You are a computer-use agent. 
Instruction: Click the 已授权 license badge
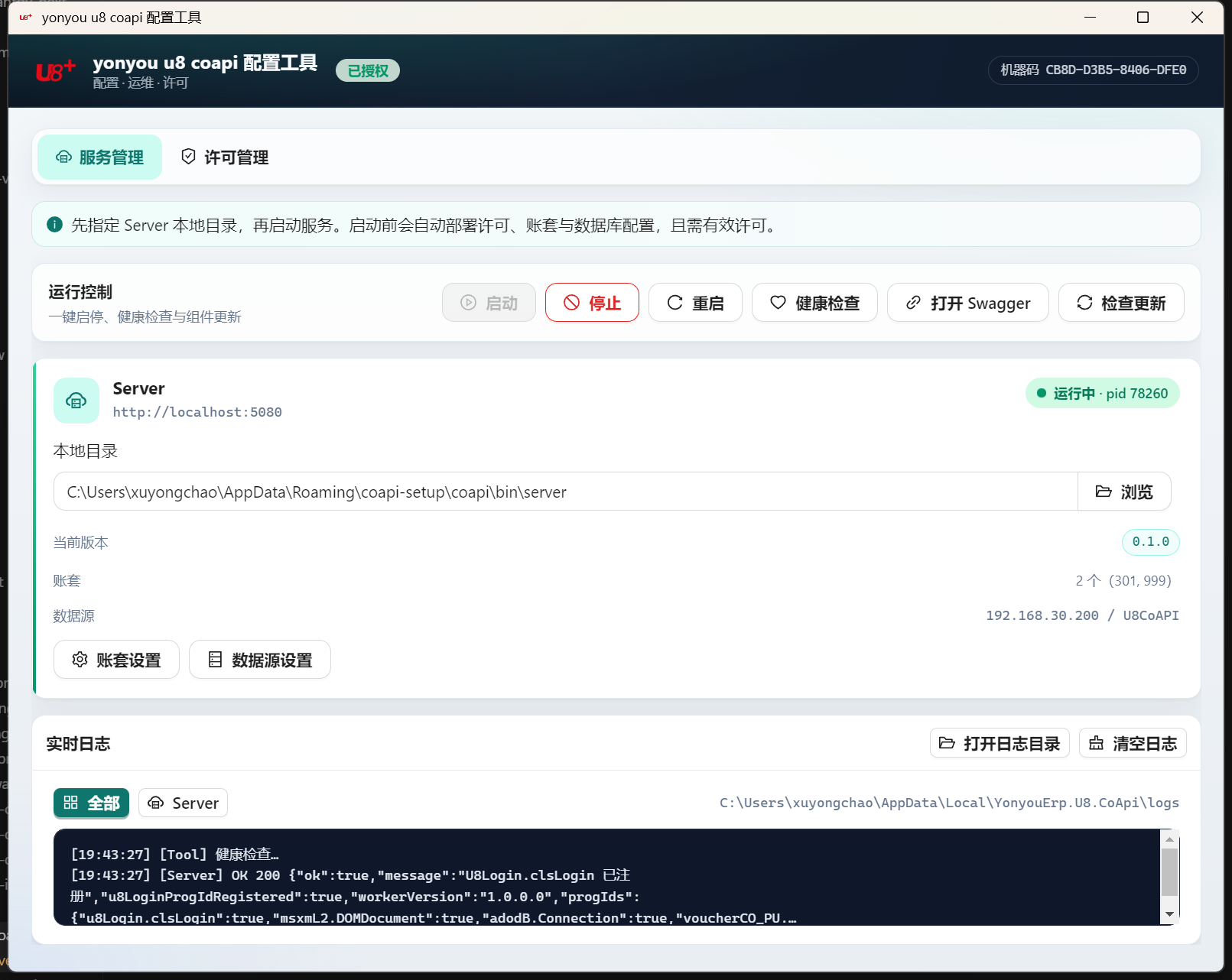pos(368,70)
